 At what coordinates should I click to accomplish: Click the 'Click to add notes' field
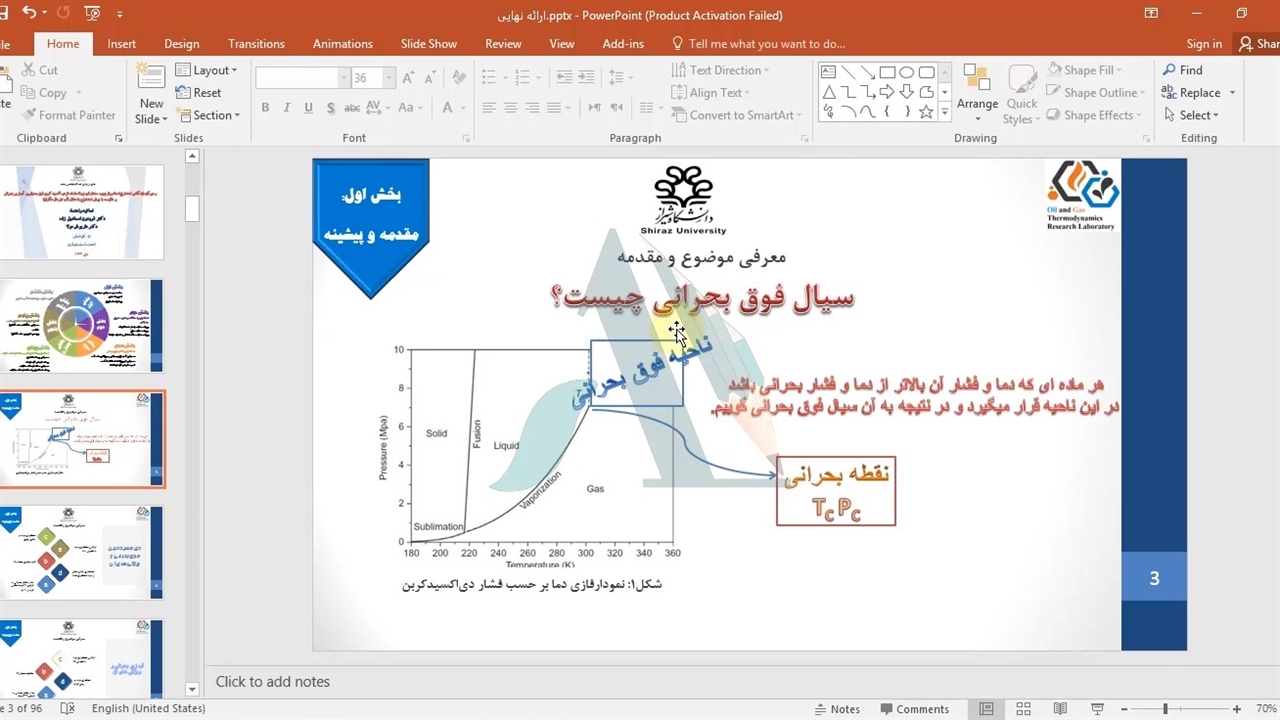point(273,682)
